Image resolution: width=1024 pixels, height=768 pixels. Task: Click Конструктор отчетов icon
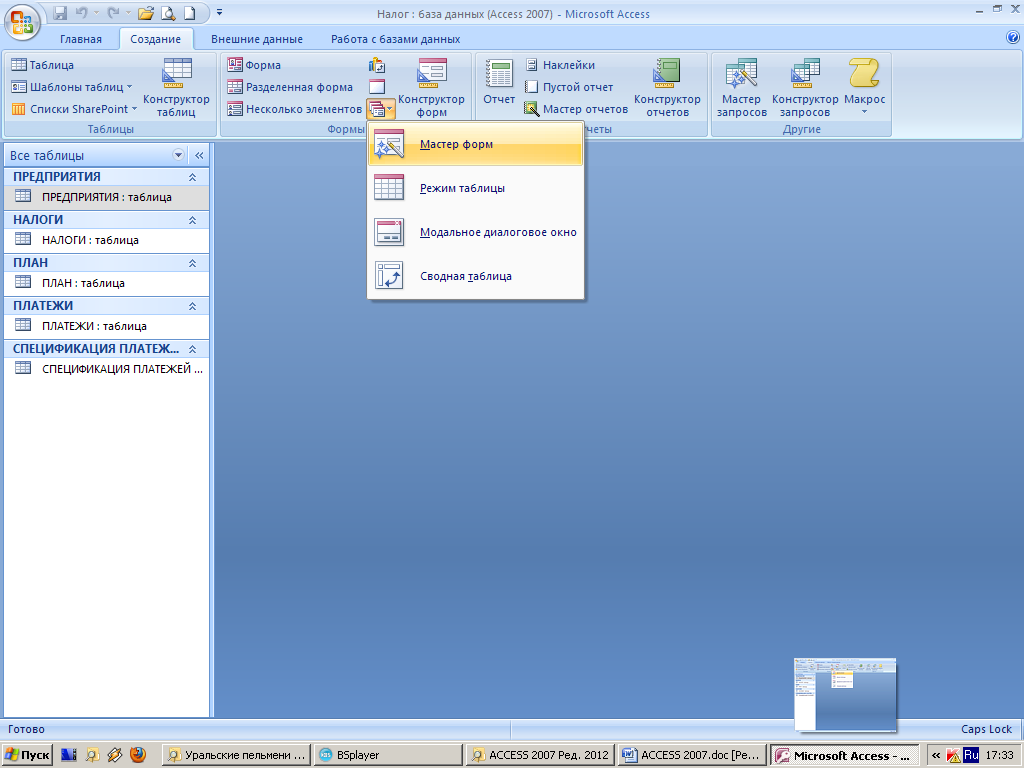[x=667, y=88]
